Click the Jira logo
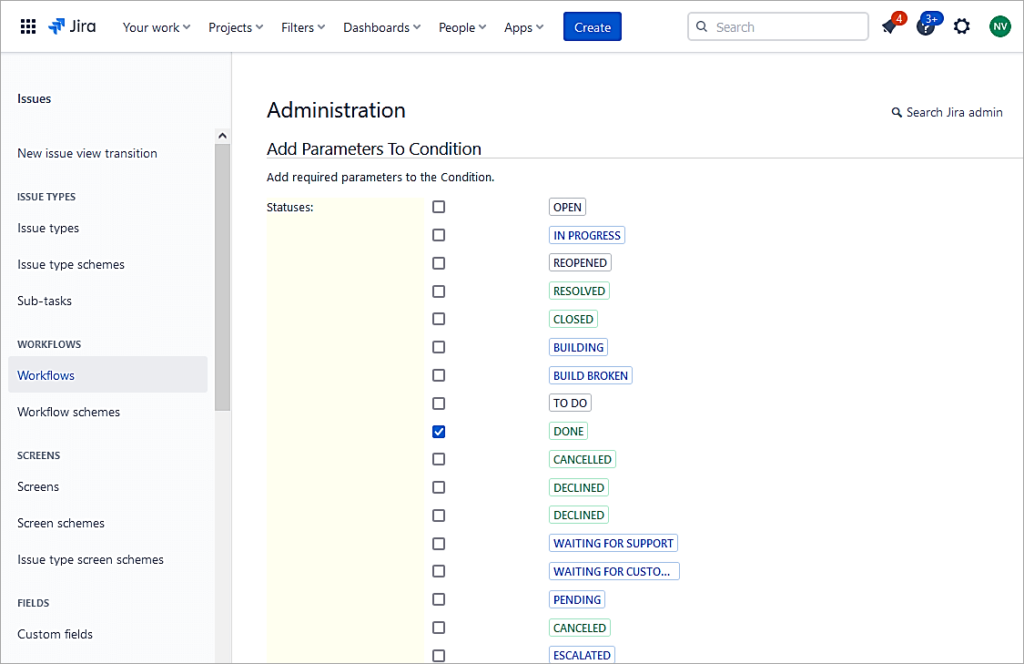Viewport: 1024px width, 664px height. click(71, 26)
